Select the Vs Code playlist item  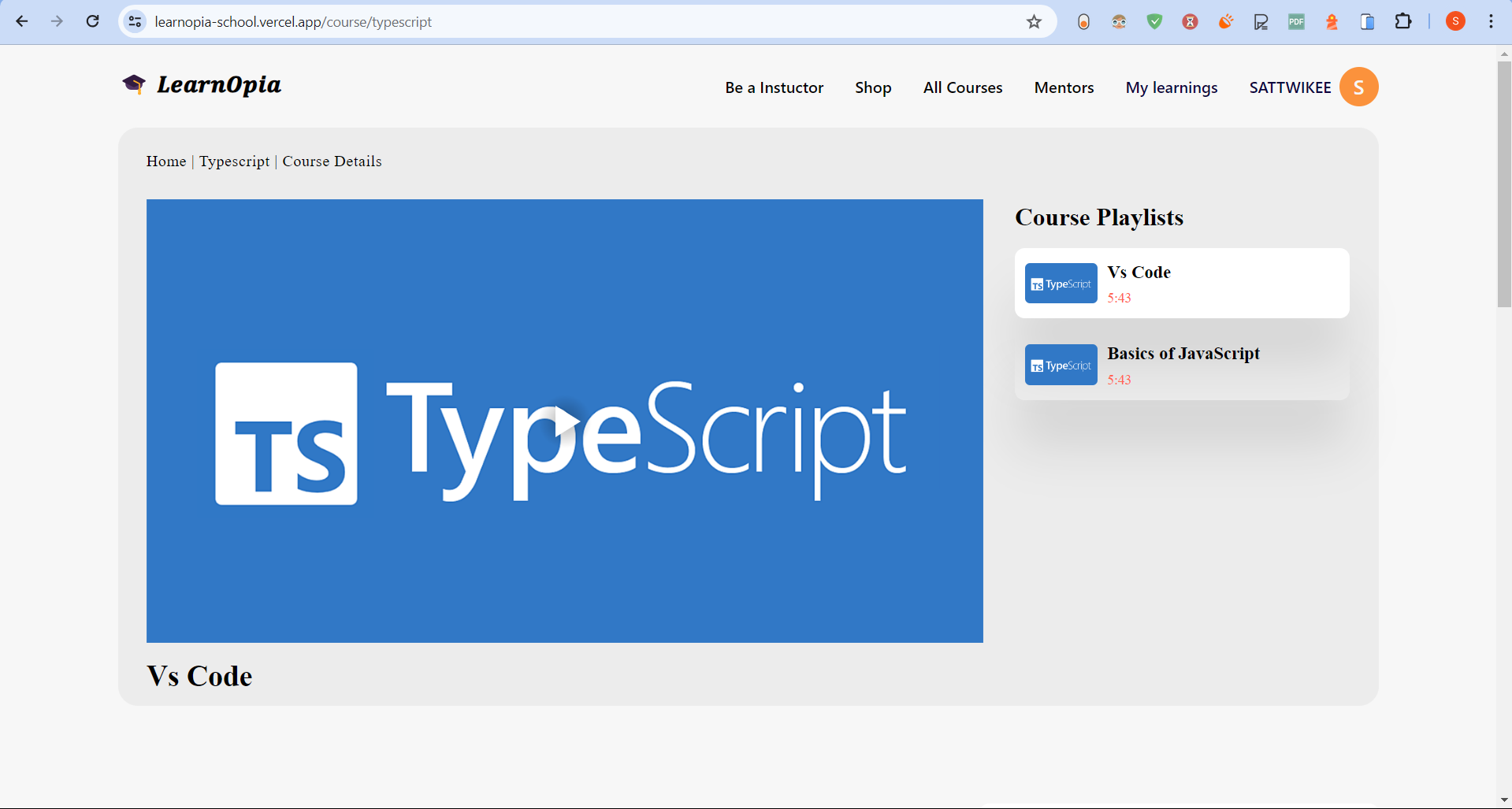coord(1182,284)
